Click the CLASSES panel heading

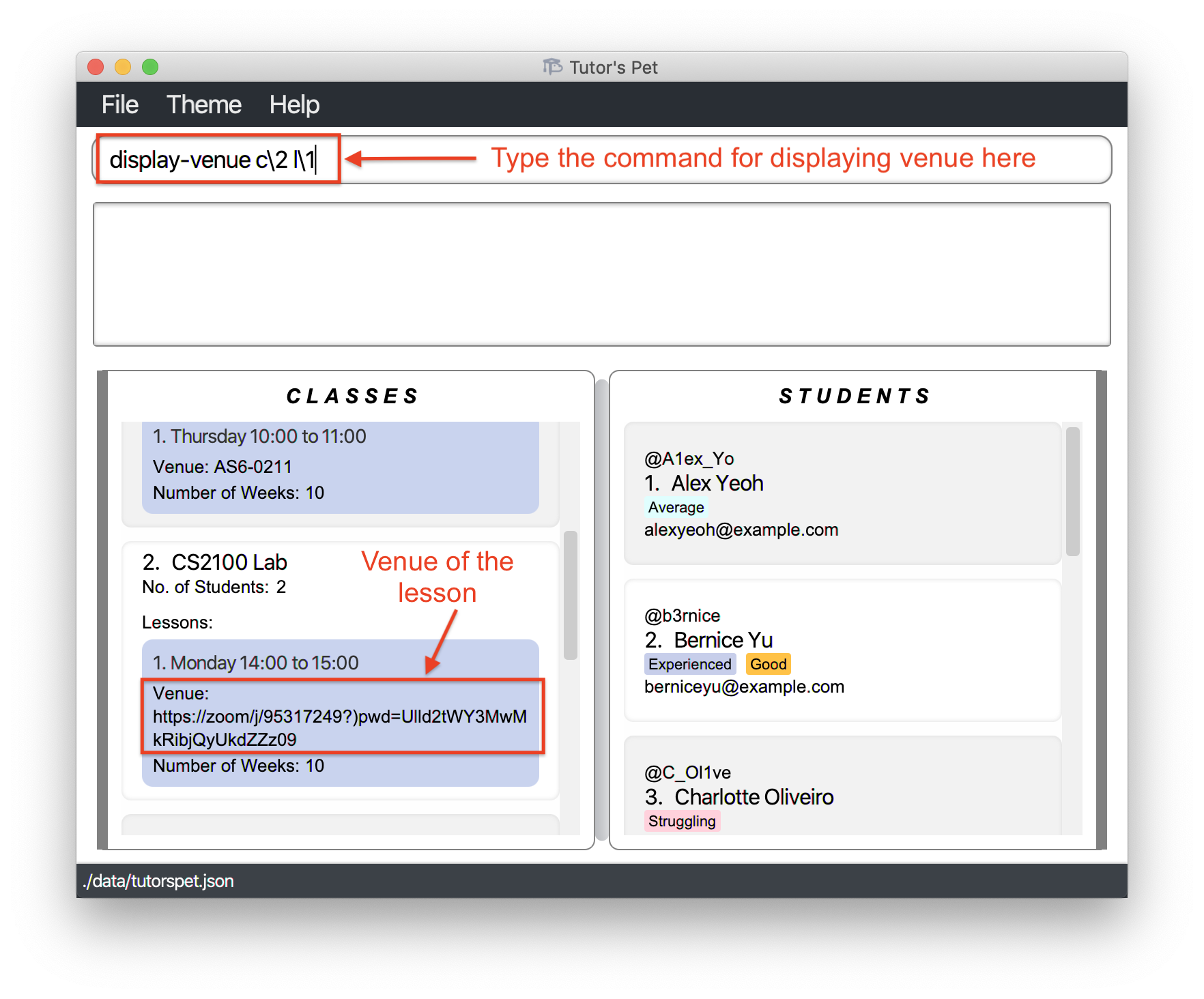click(352, 396)
